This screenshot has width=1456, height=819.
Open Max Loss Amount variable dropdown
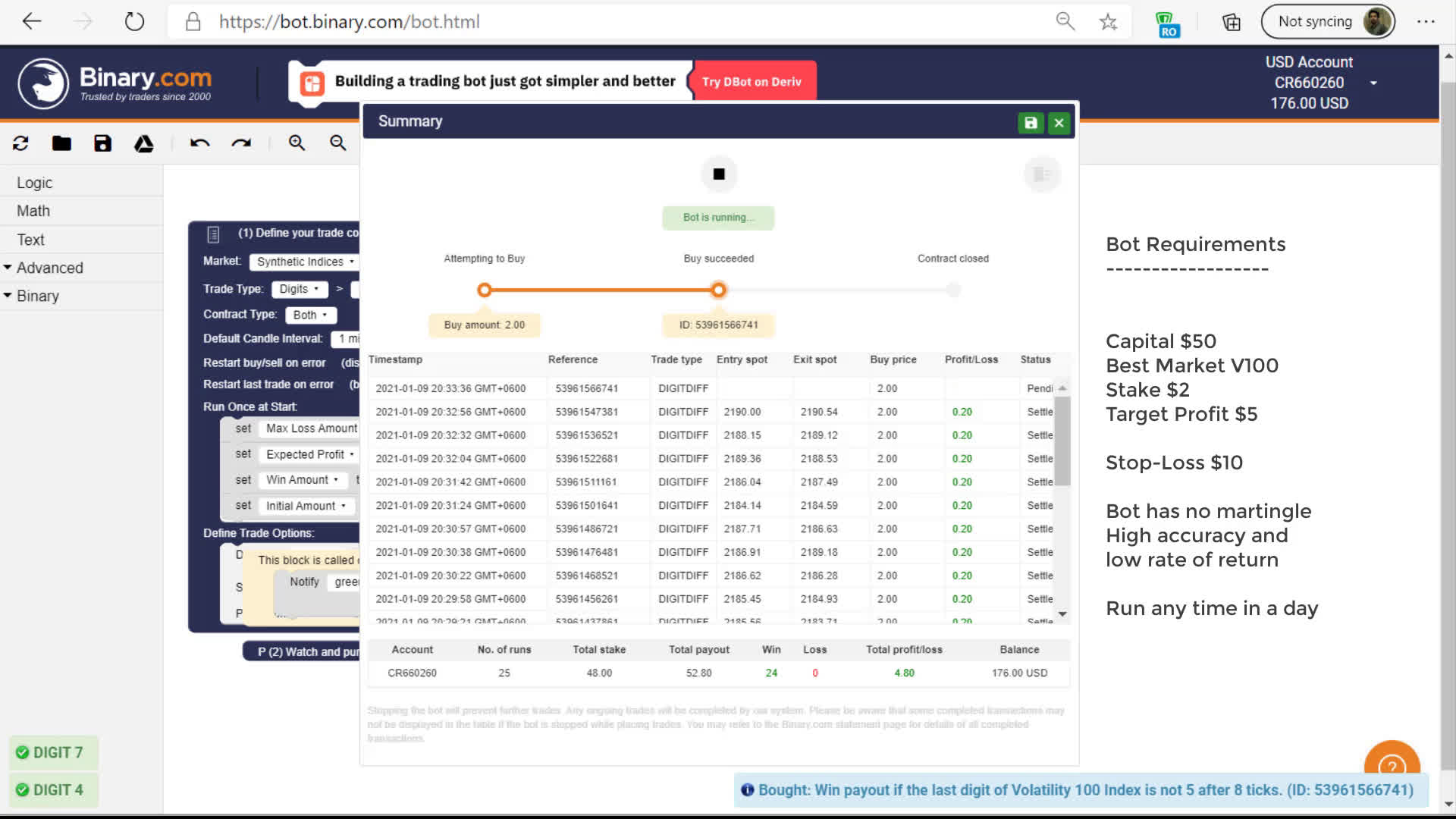pos(311,428)
